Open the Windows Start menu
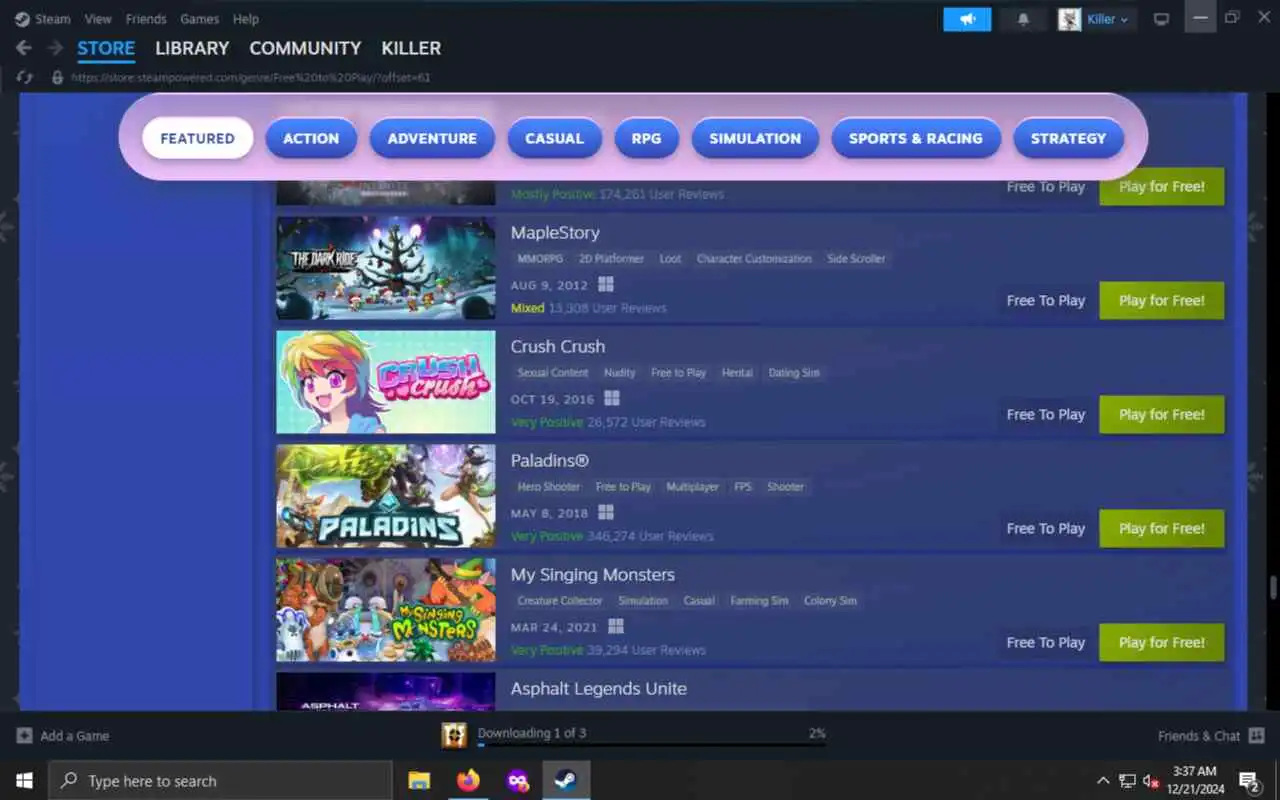Image resolution: width=1280 pixels, height=800 pixels. click(24, 781)
